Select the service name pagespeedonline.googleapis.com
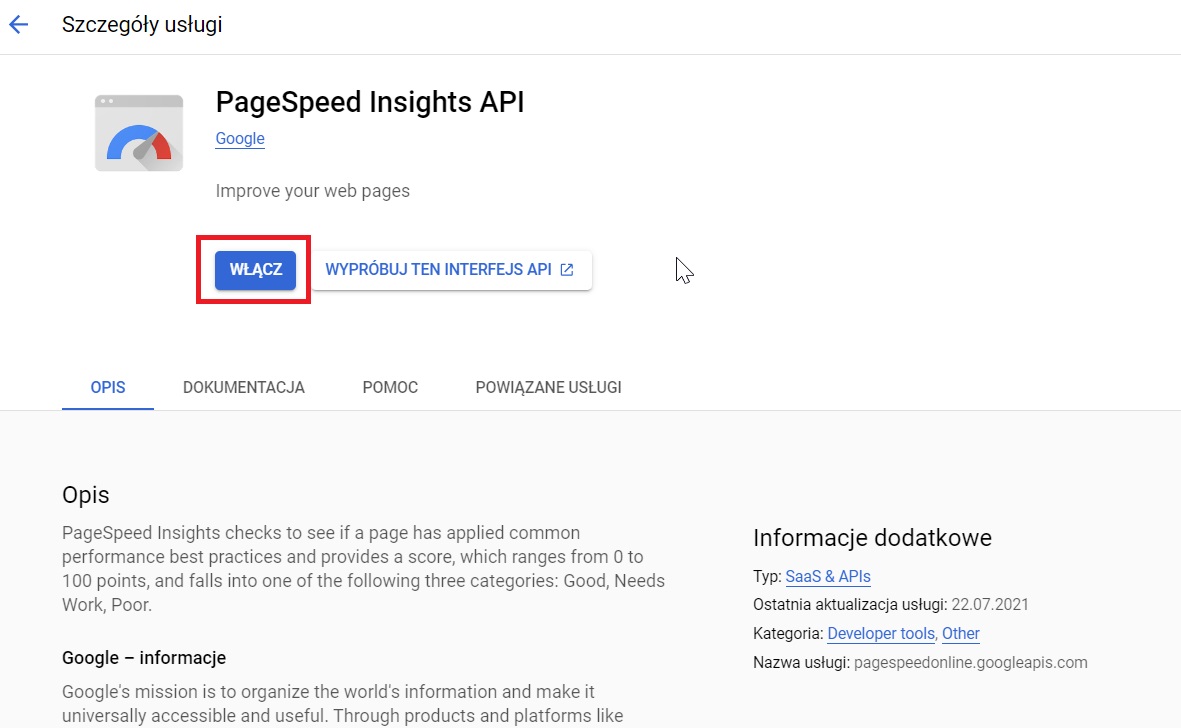 [971, 661]
